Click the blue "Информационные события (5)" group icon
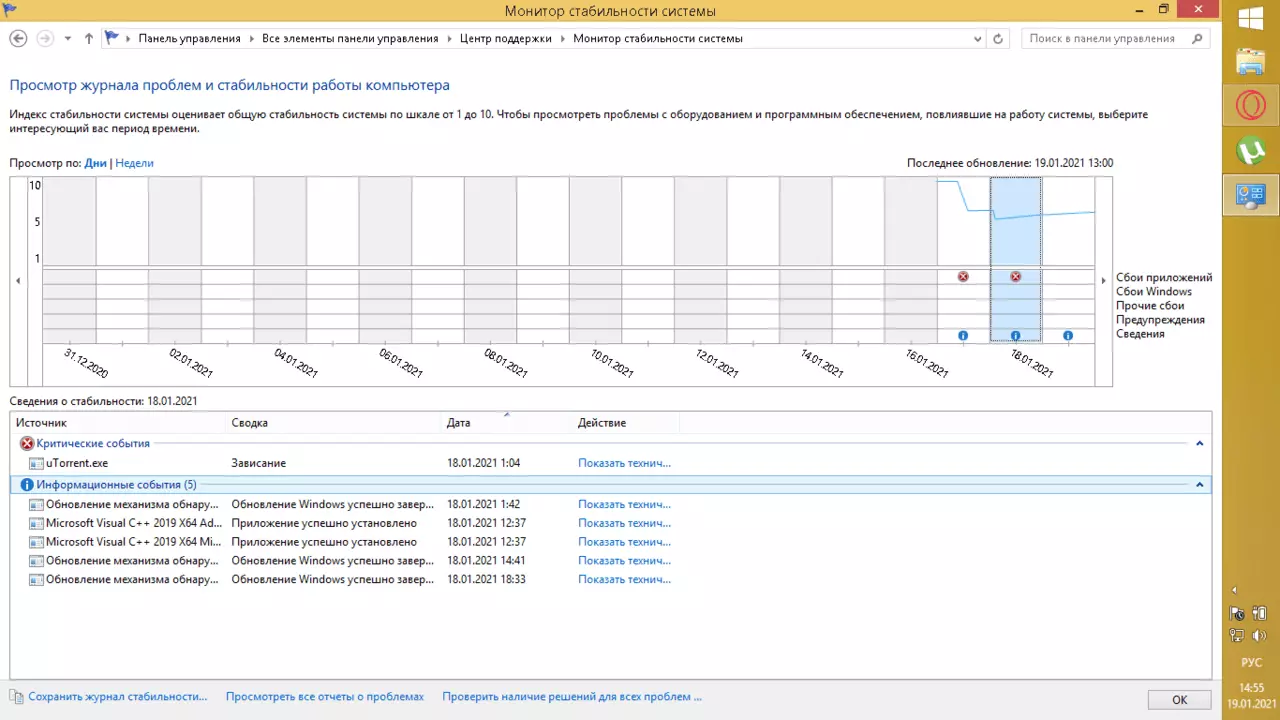1280x720 pixels. click(27, 485)
